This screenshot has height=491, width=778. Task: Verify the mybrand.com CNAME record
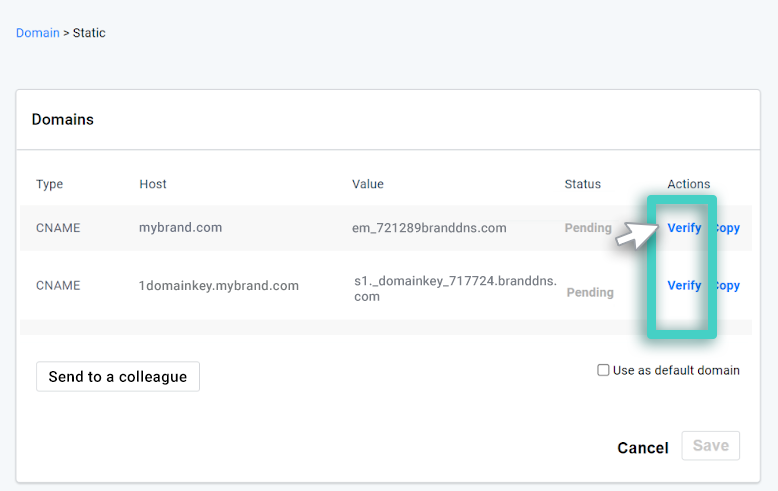point(684,228)
